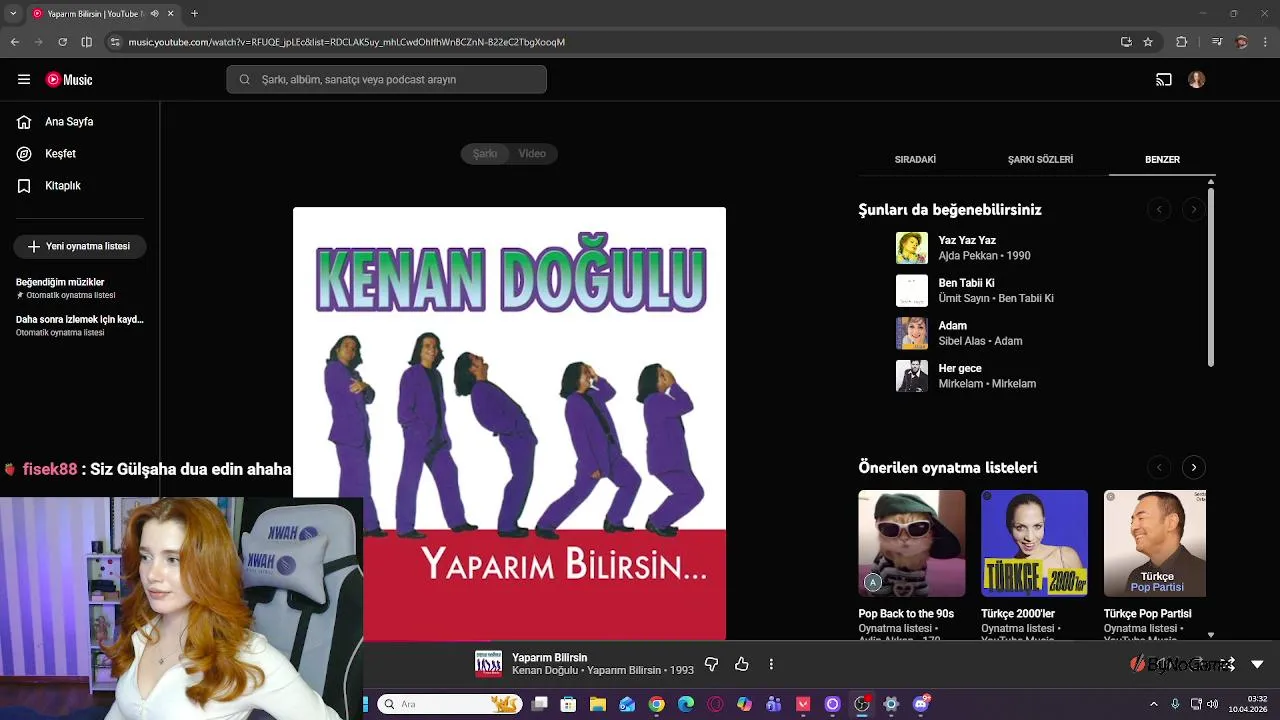Click the cast to device icon
The image size is (1280, 720).
coord(1164,80)
